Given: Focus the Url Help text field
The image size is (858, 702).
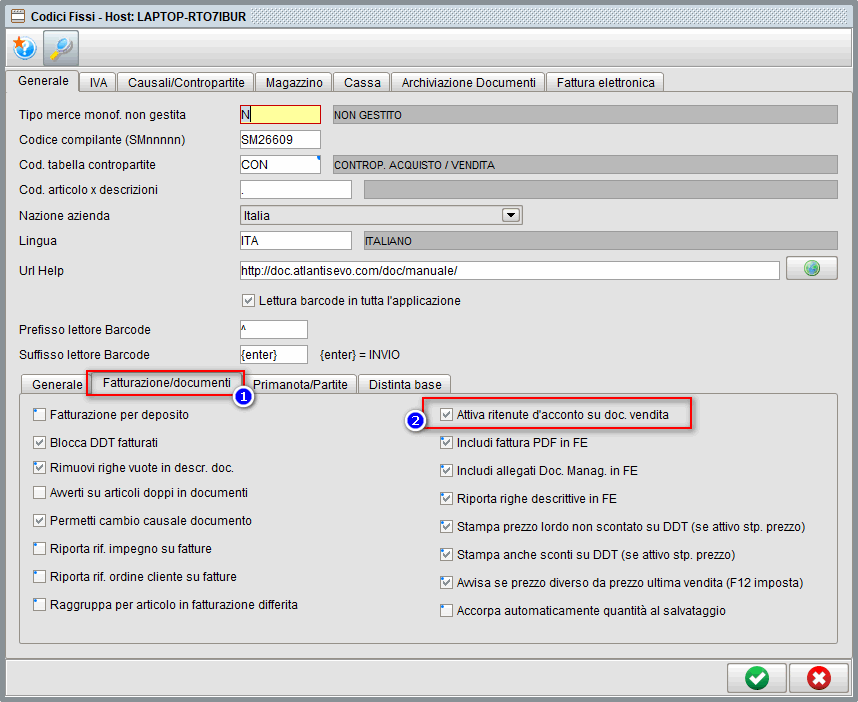Looking at the screenshot, I should (509, 270).
